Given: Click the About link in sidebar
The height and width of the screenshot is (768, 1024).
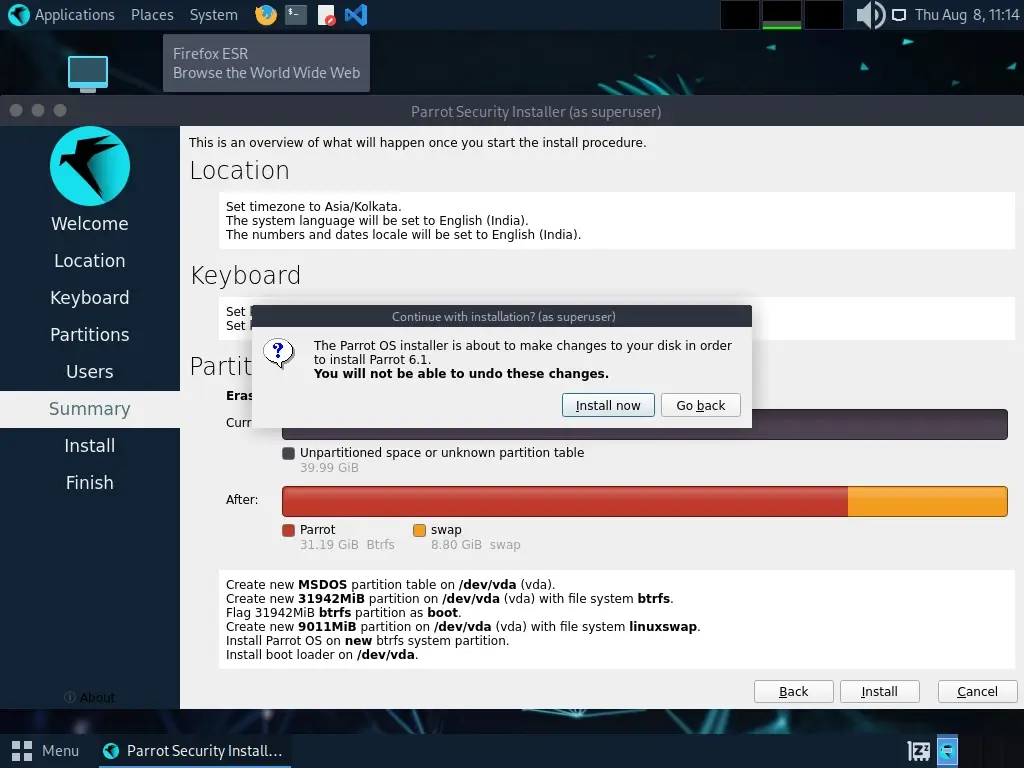Looking at the screenshot, I should point(90,697).
